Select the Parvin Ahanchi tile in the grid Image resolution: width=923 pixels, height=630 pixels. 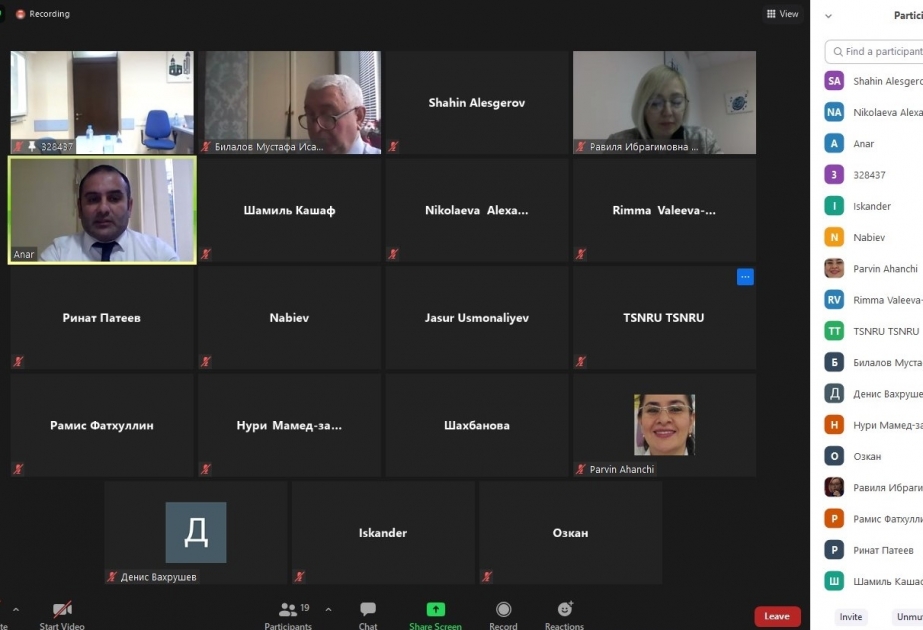click(x=665, y=425)
